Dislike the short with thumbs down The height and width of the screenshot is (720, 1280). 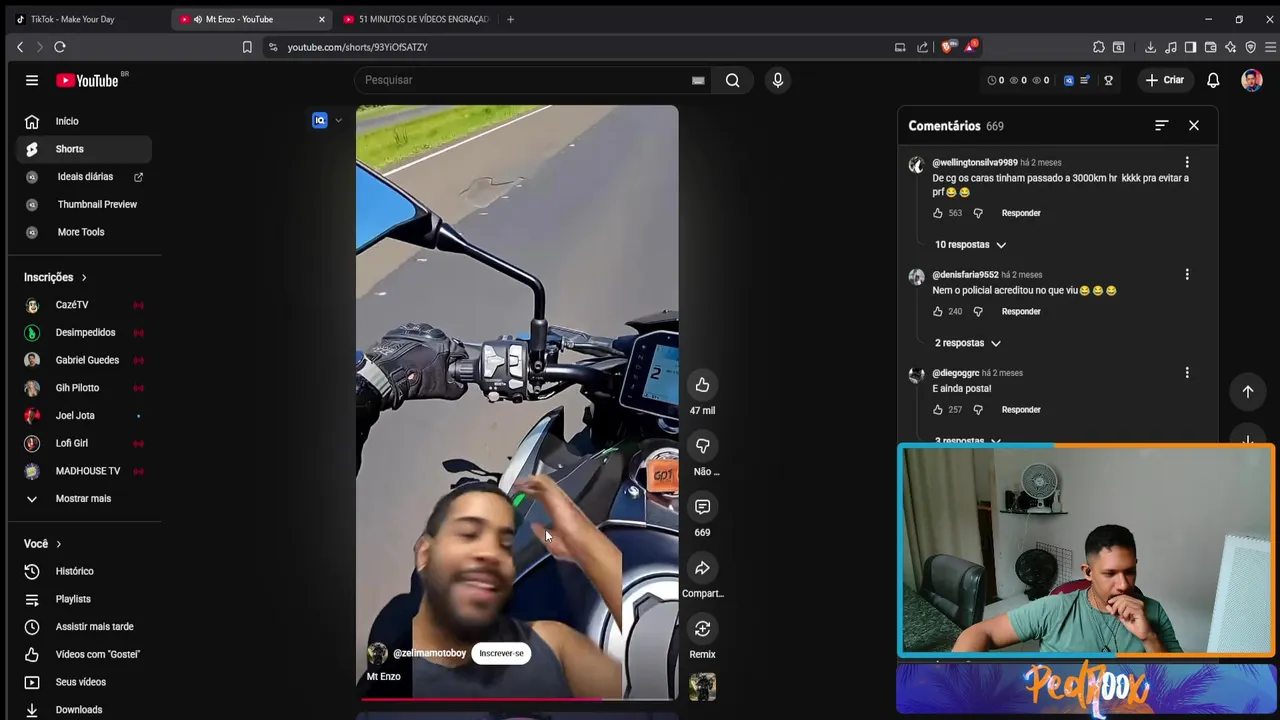(x=702, y=446)
